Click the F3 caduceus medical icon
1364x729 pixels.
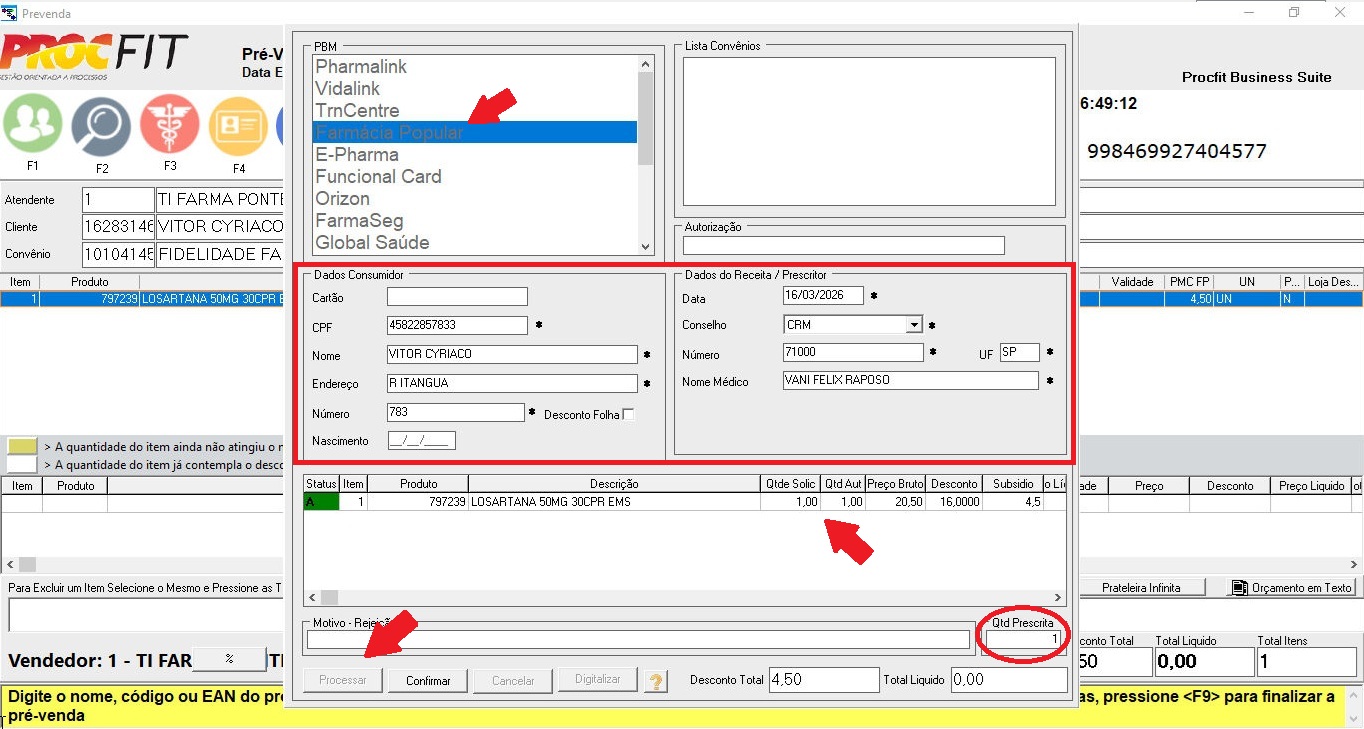170,125
